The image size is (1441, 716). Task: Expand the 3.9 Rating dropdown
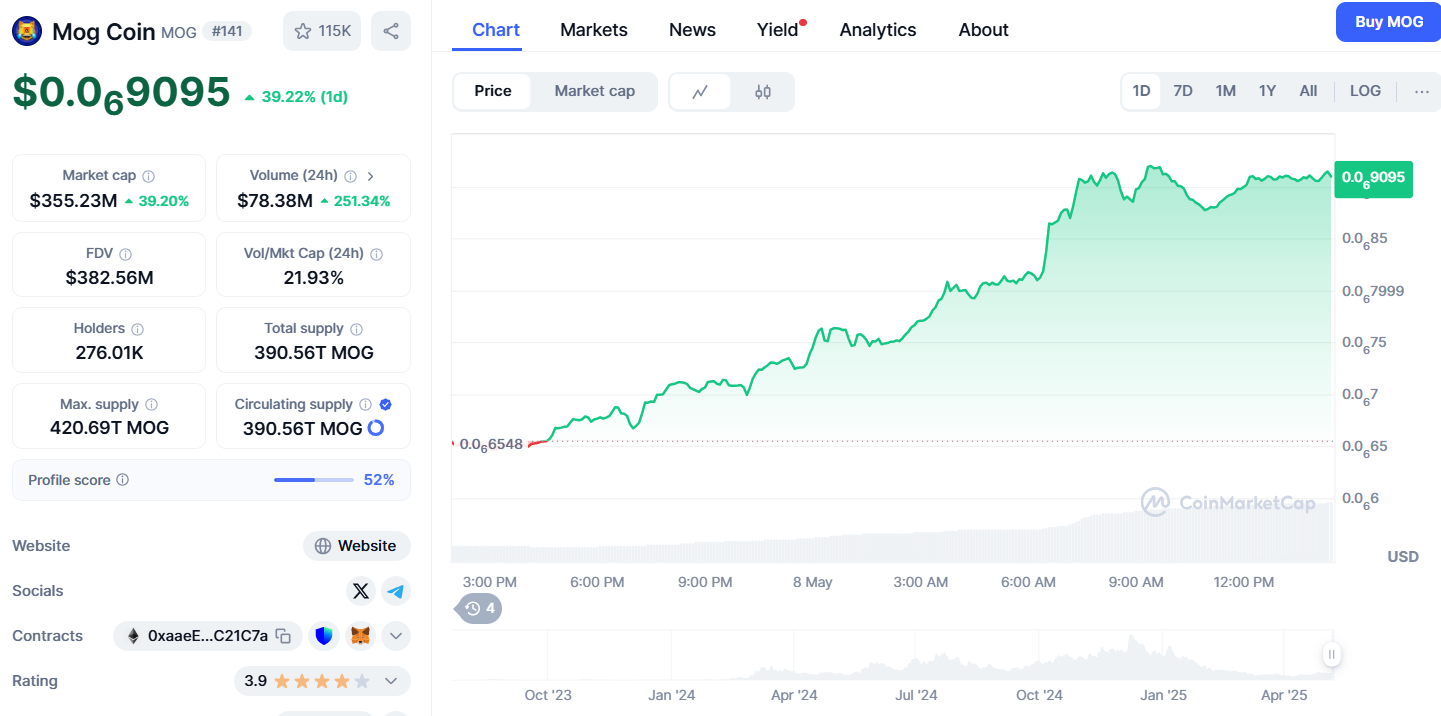pos(322,681)
